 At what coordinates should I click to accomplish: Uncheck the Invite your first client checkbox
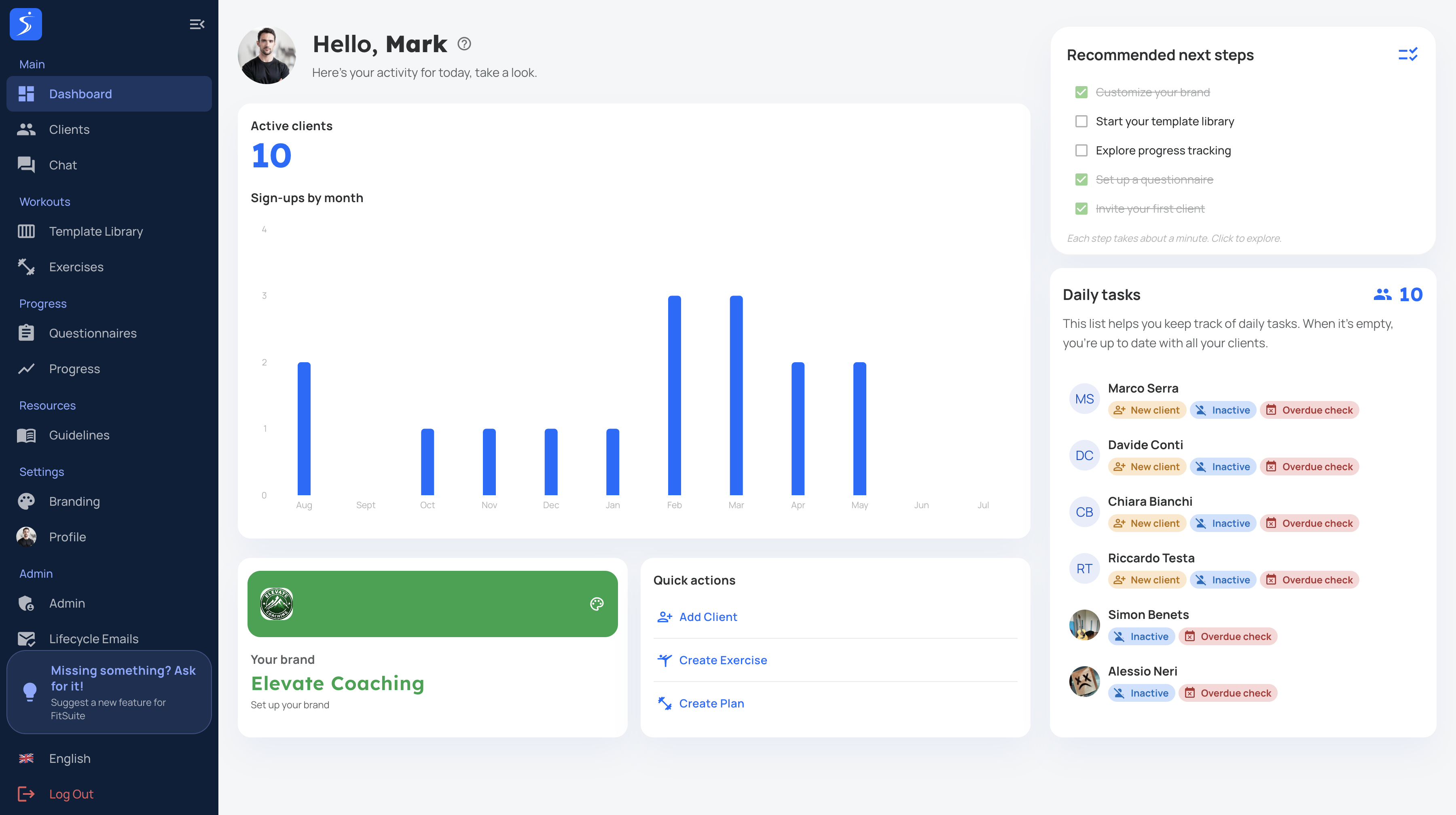point(1081,209)
